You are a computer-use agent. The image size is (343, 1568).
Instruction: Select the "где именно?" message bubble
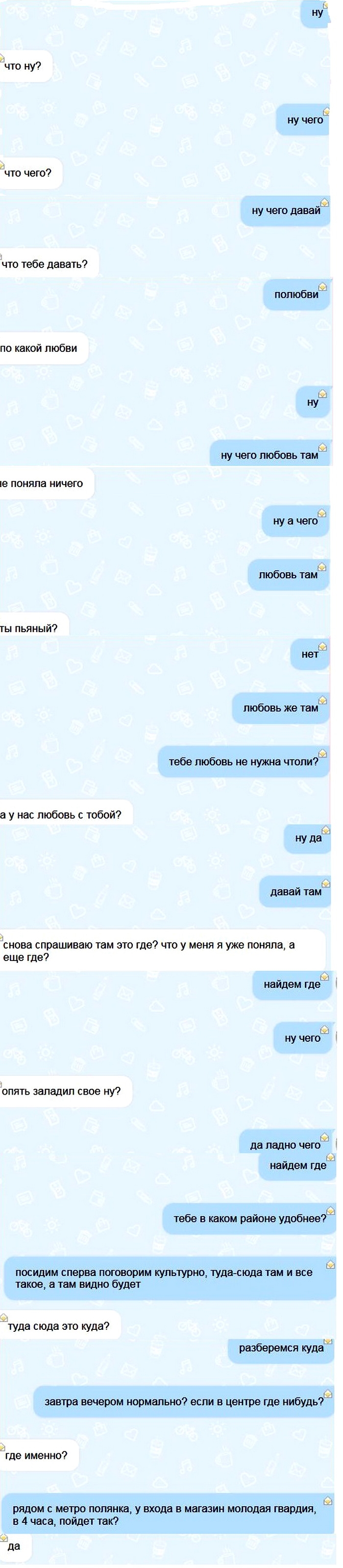click(x=40, y=1456)
